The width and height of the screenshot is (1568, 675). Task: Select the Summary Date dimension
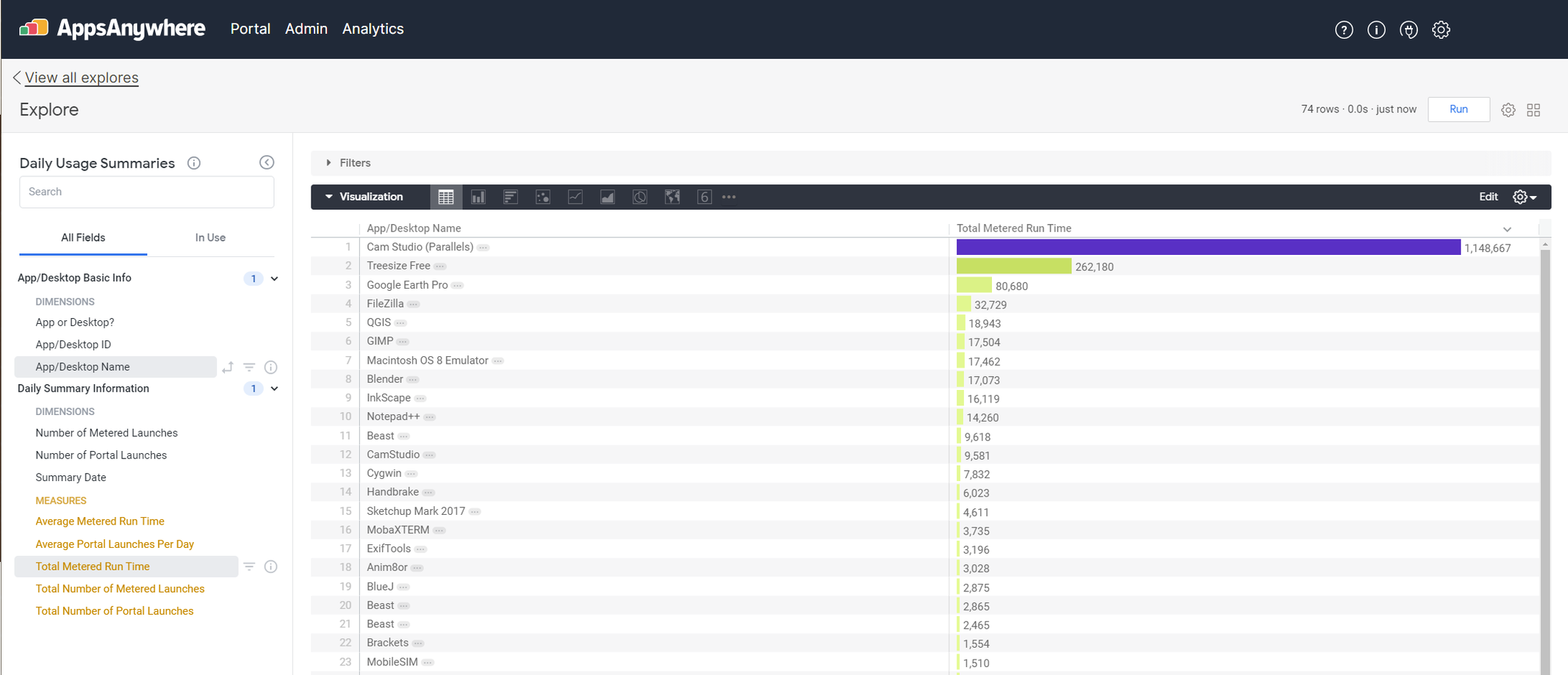click(71, 477)
